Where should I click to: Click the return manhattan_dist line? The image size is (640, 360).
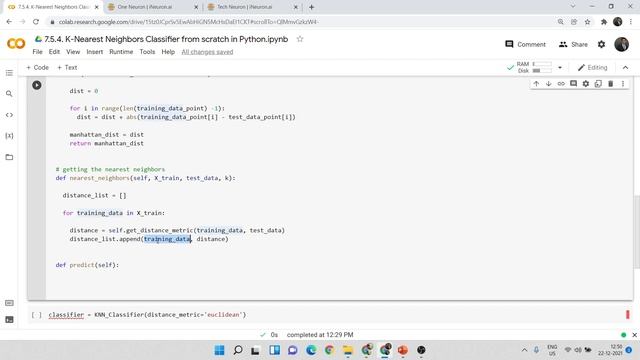click(x=107, y=143)
